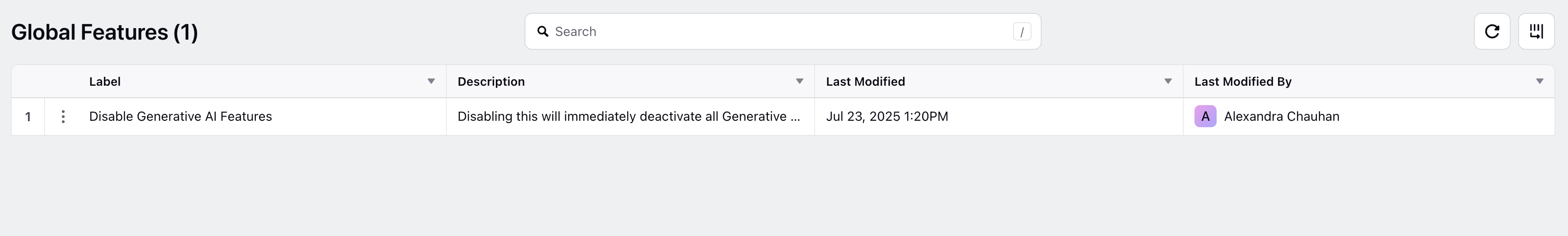The height and width of the screenshot is (236, 1568).
Task: Click the Description column header
Action: 491,82
